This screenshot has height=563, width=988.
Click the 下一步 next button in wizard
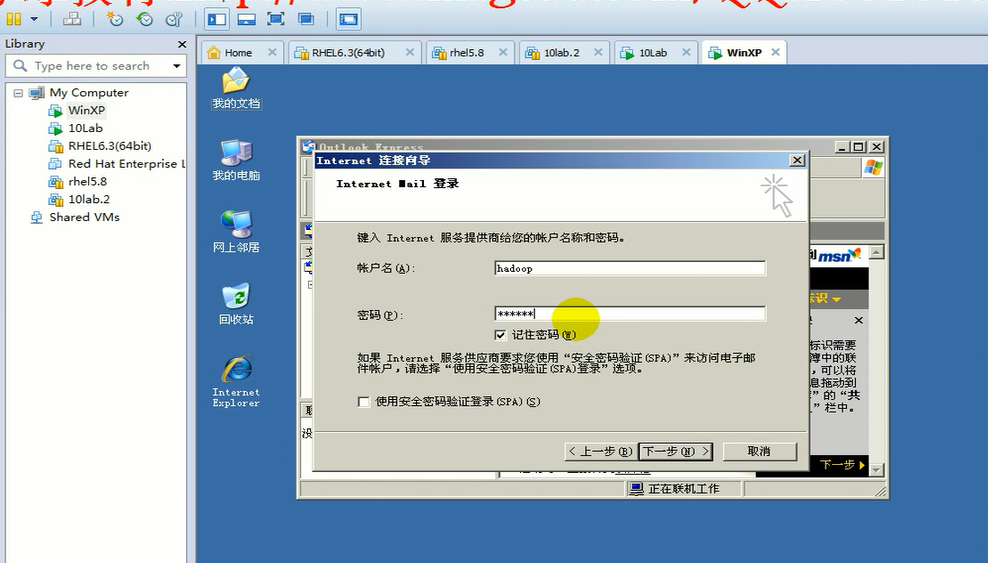click(676, 452)
